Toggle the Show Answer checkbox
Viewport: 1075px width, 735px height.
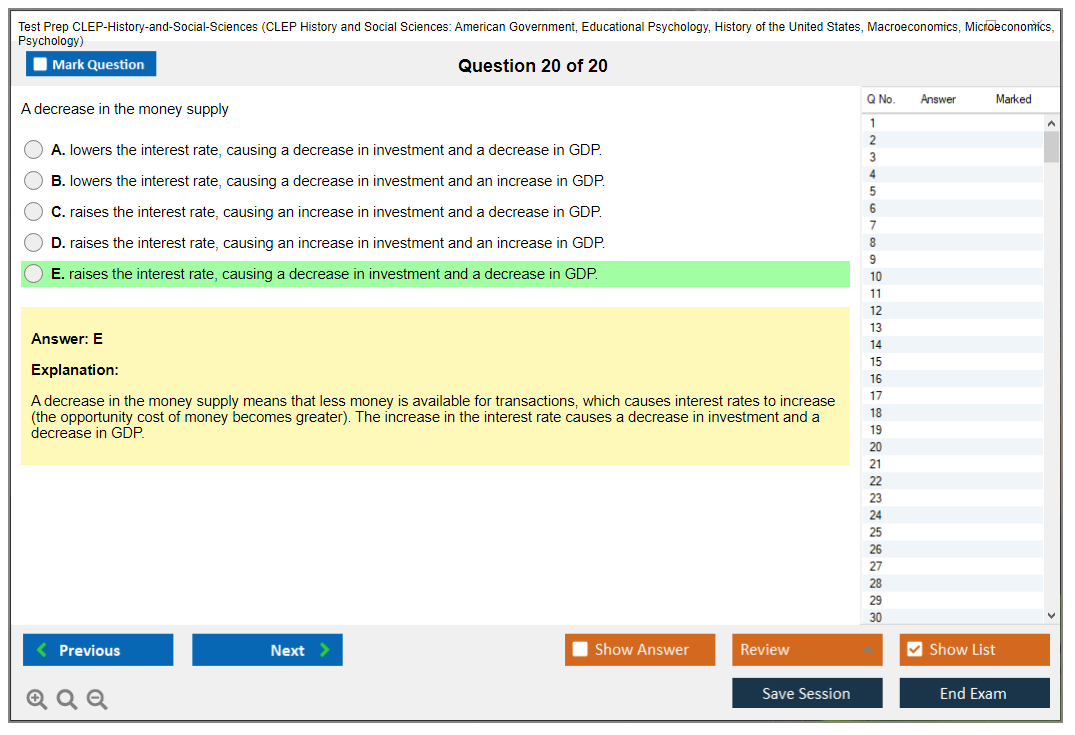[580, 650]
